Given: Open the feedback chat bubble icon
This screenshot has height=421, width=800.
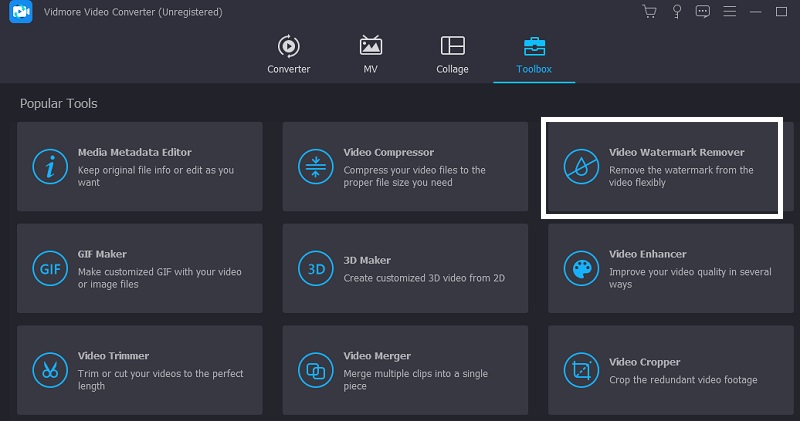Looking at the screenshot, I should point(703,12).
